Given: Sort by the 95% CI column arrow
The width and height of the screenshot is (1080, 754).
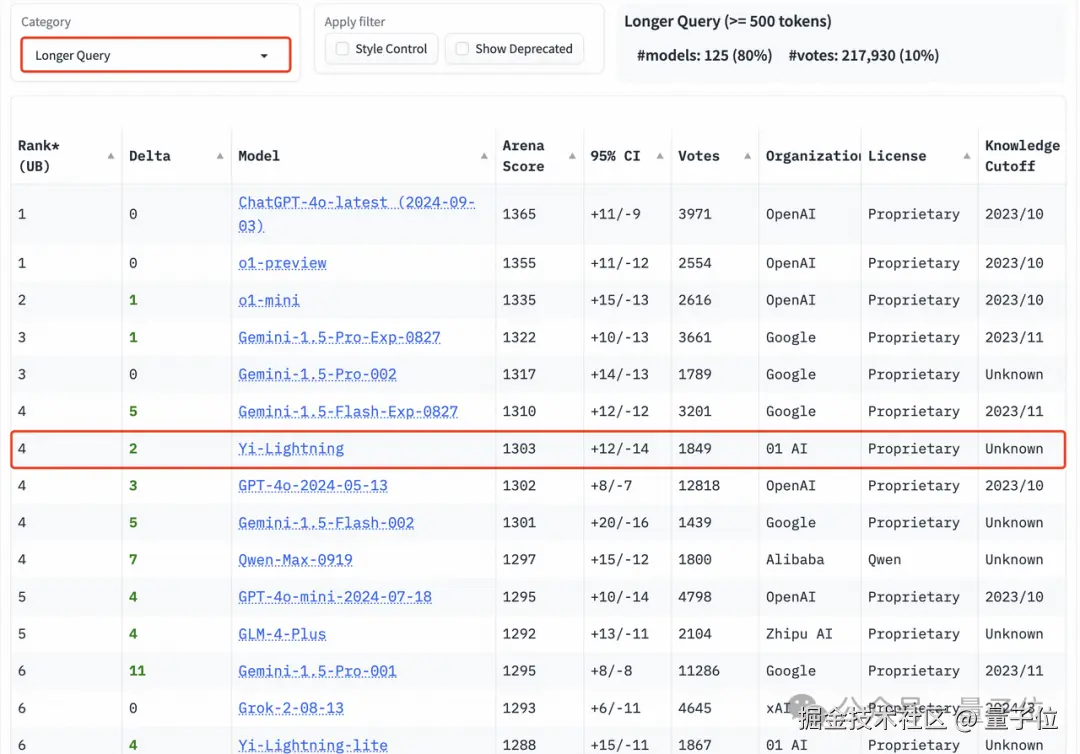Looking at the screenshot, I should tap(660, 156).
